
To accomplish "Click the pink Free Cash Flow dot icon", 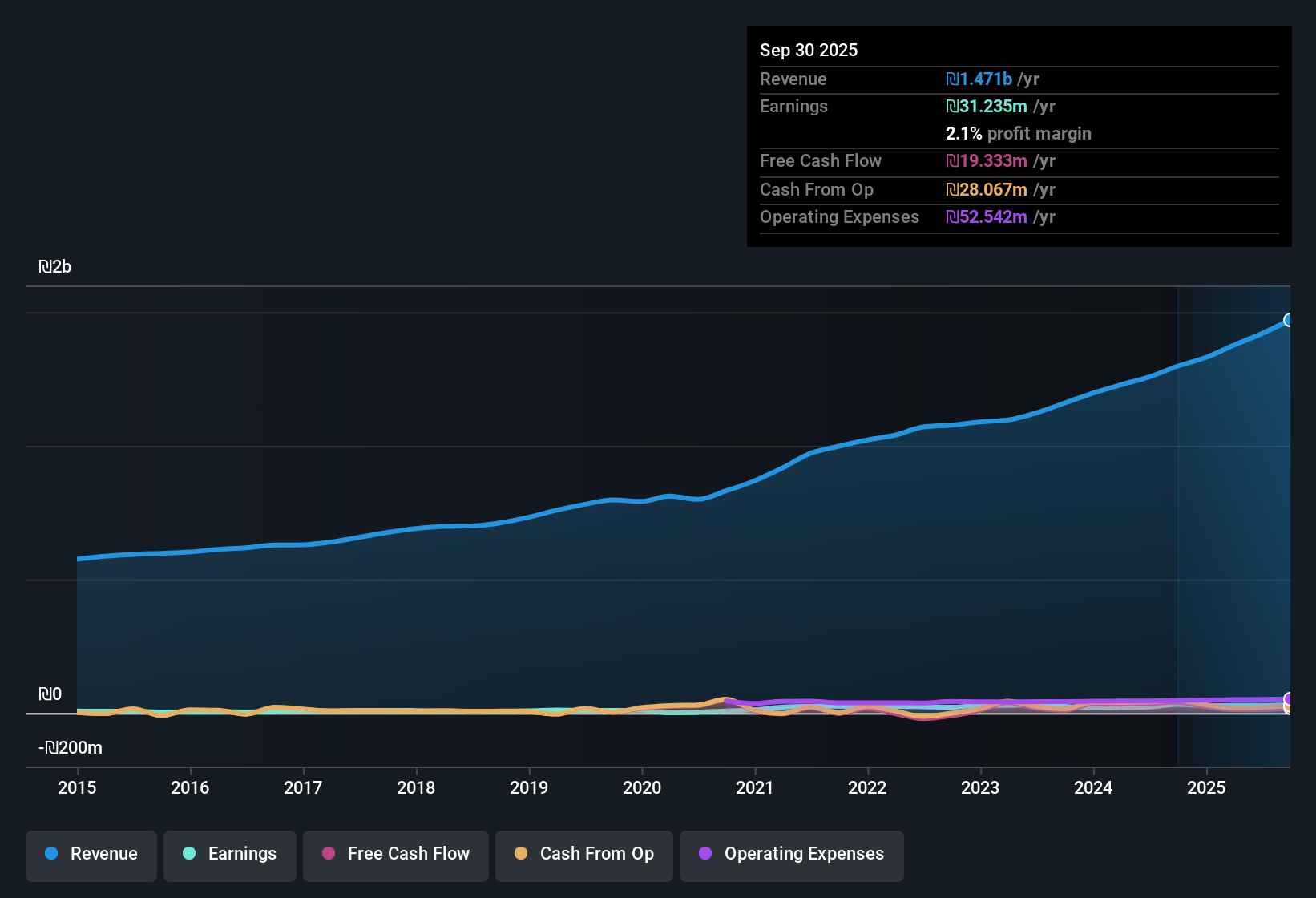I will pos(329,854).
